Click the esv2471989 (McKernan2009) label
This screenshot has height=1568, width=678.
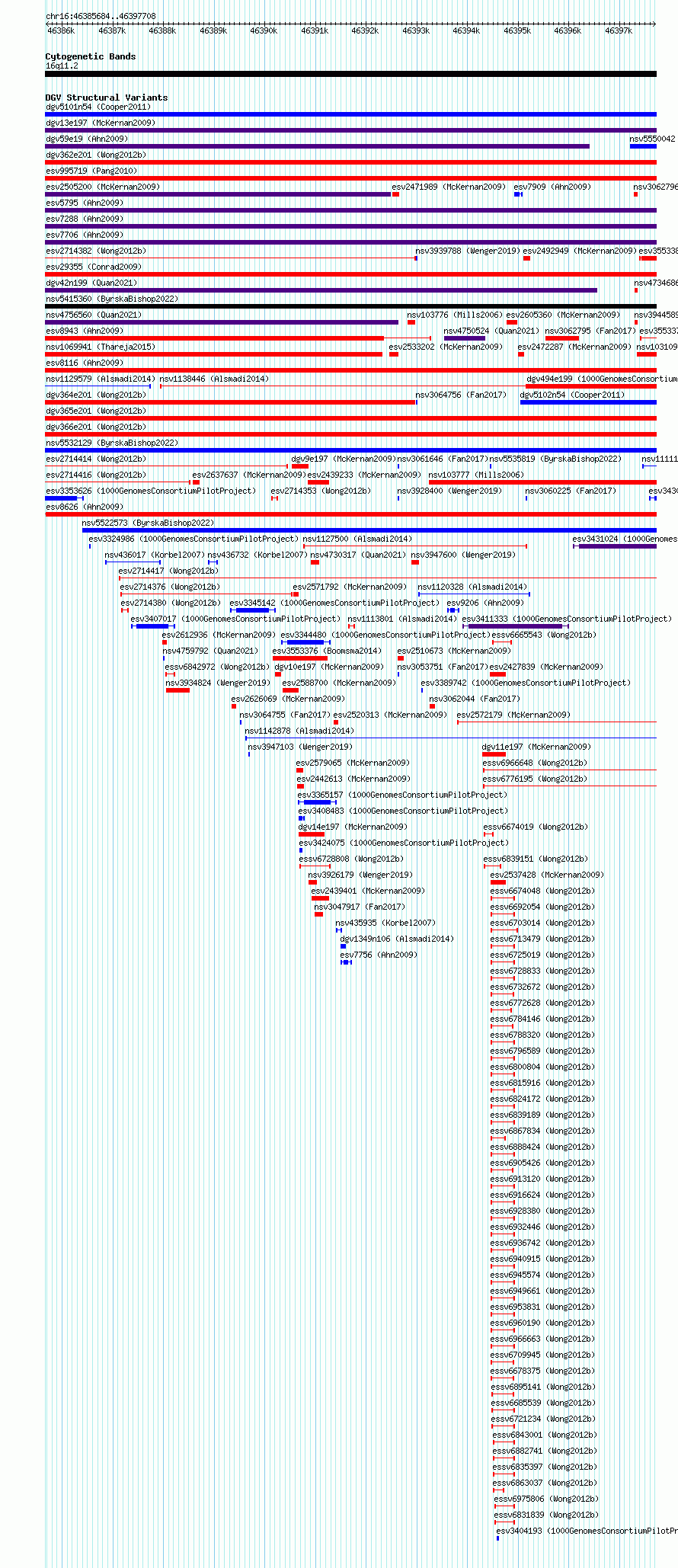(x=449, y=187)
